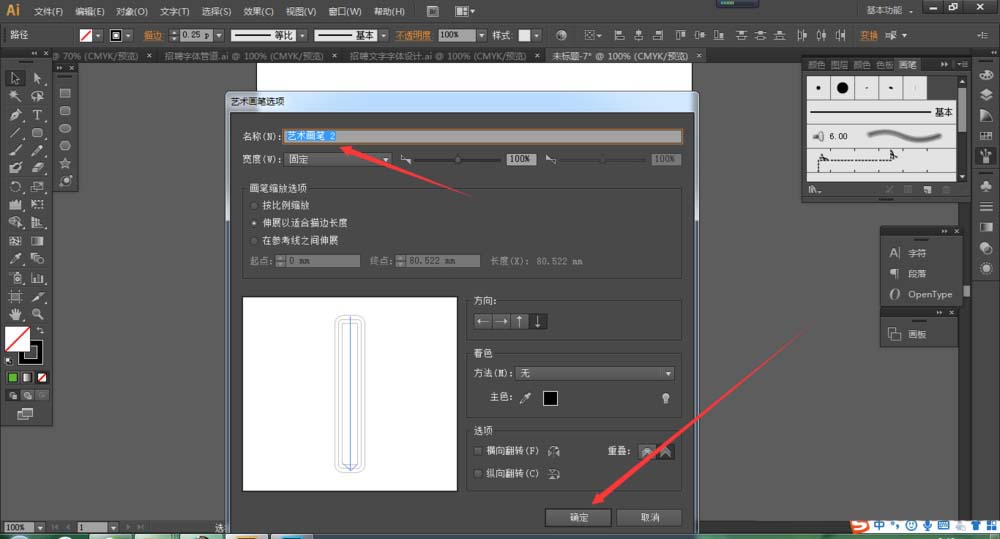Open the 方法 colorization method dropdown

[595, 373]
